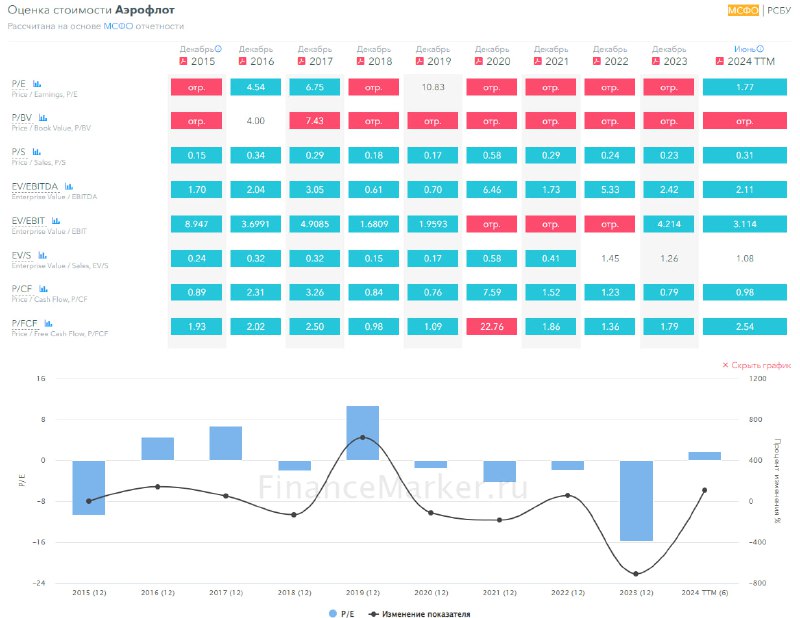Open the 2023 report PDF icon

656,61
